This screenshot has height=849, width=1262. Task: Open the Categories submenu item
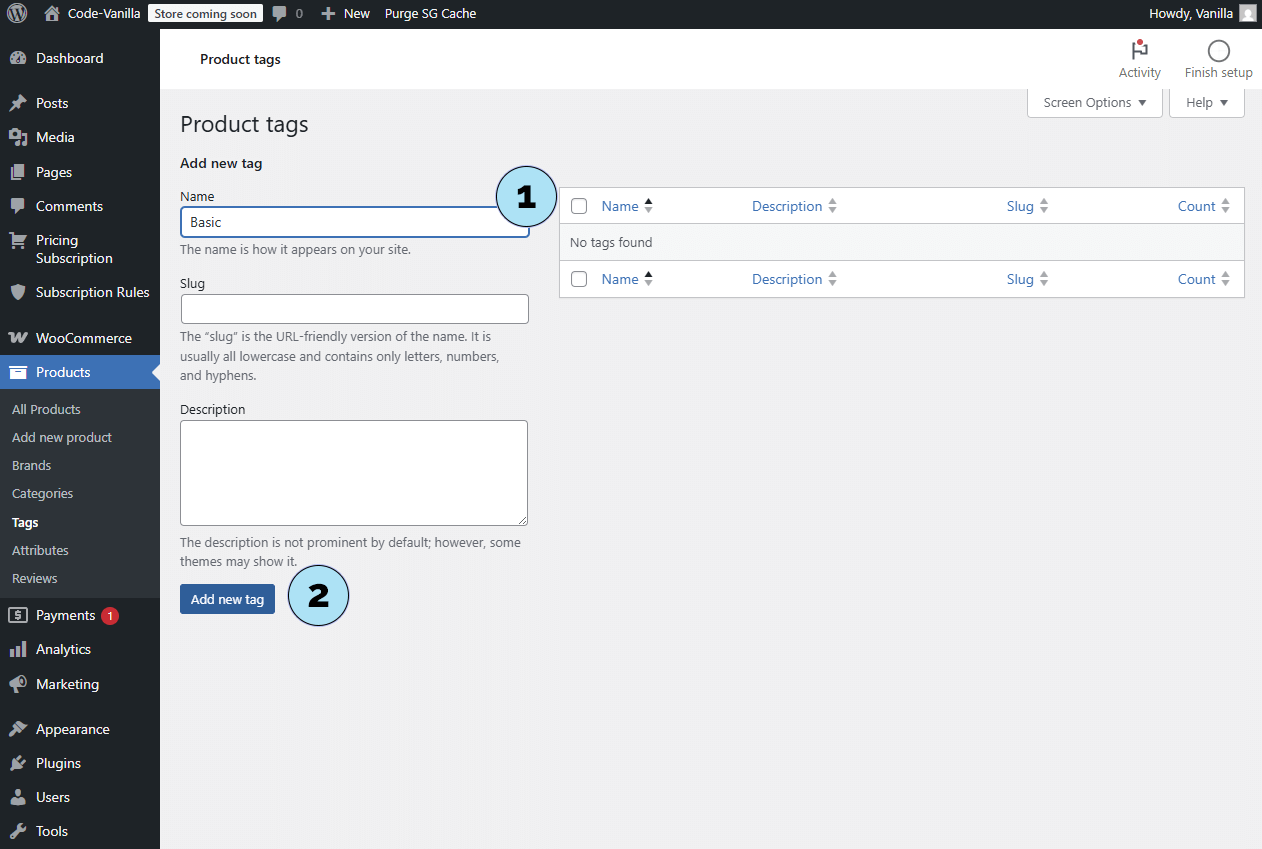coord(42,493)
